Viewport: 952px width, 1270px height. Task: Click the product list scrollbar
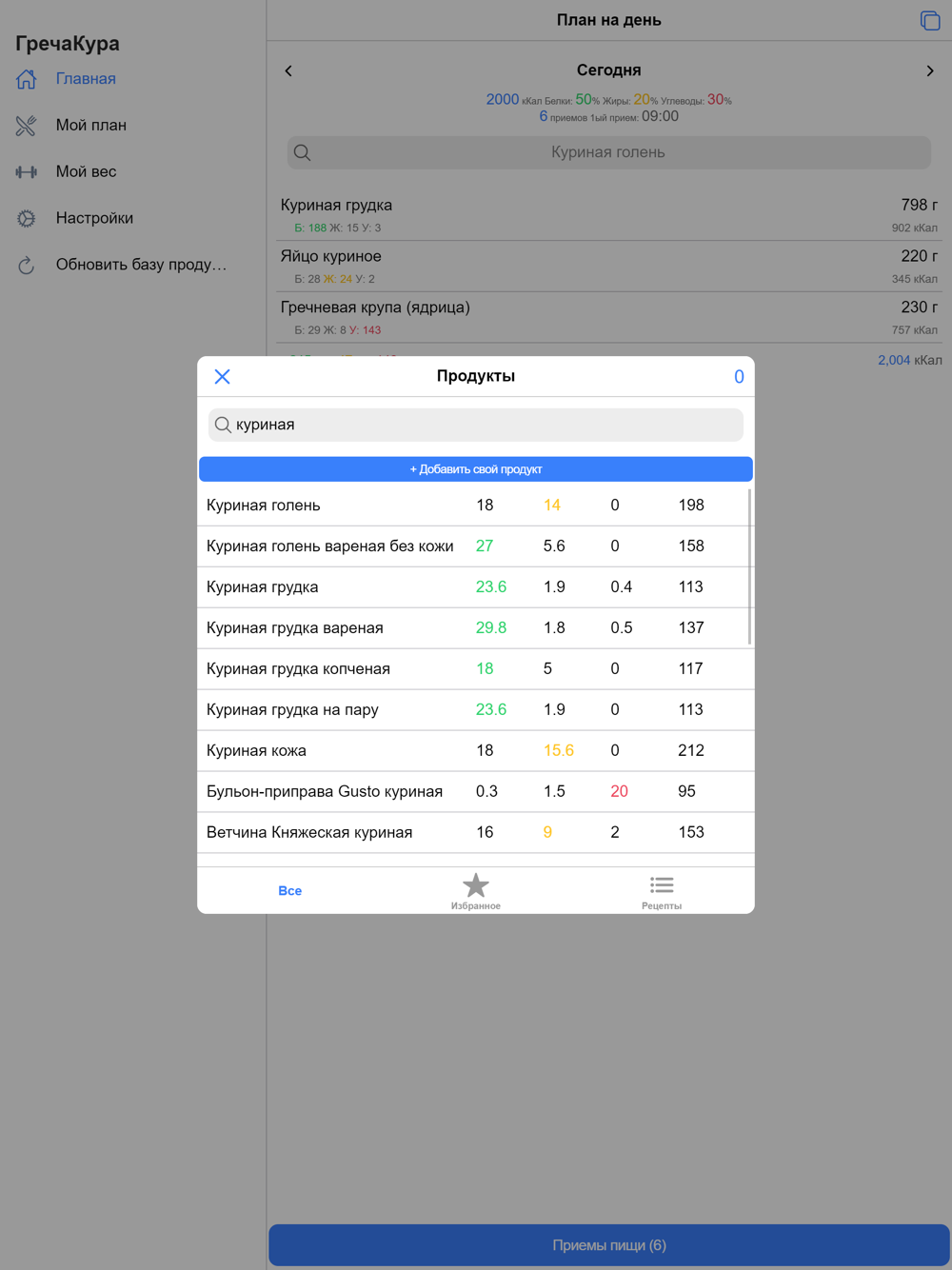click(x=749, y=567)
